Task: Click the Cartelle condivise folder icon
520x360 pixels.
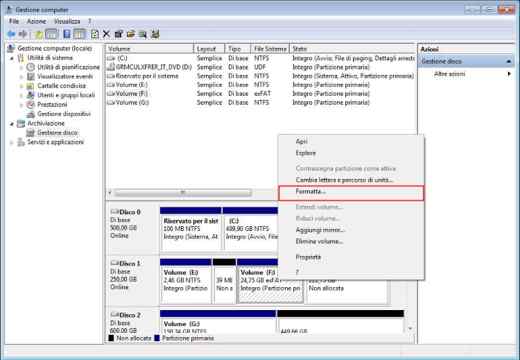Action: click(31, 86)
